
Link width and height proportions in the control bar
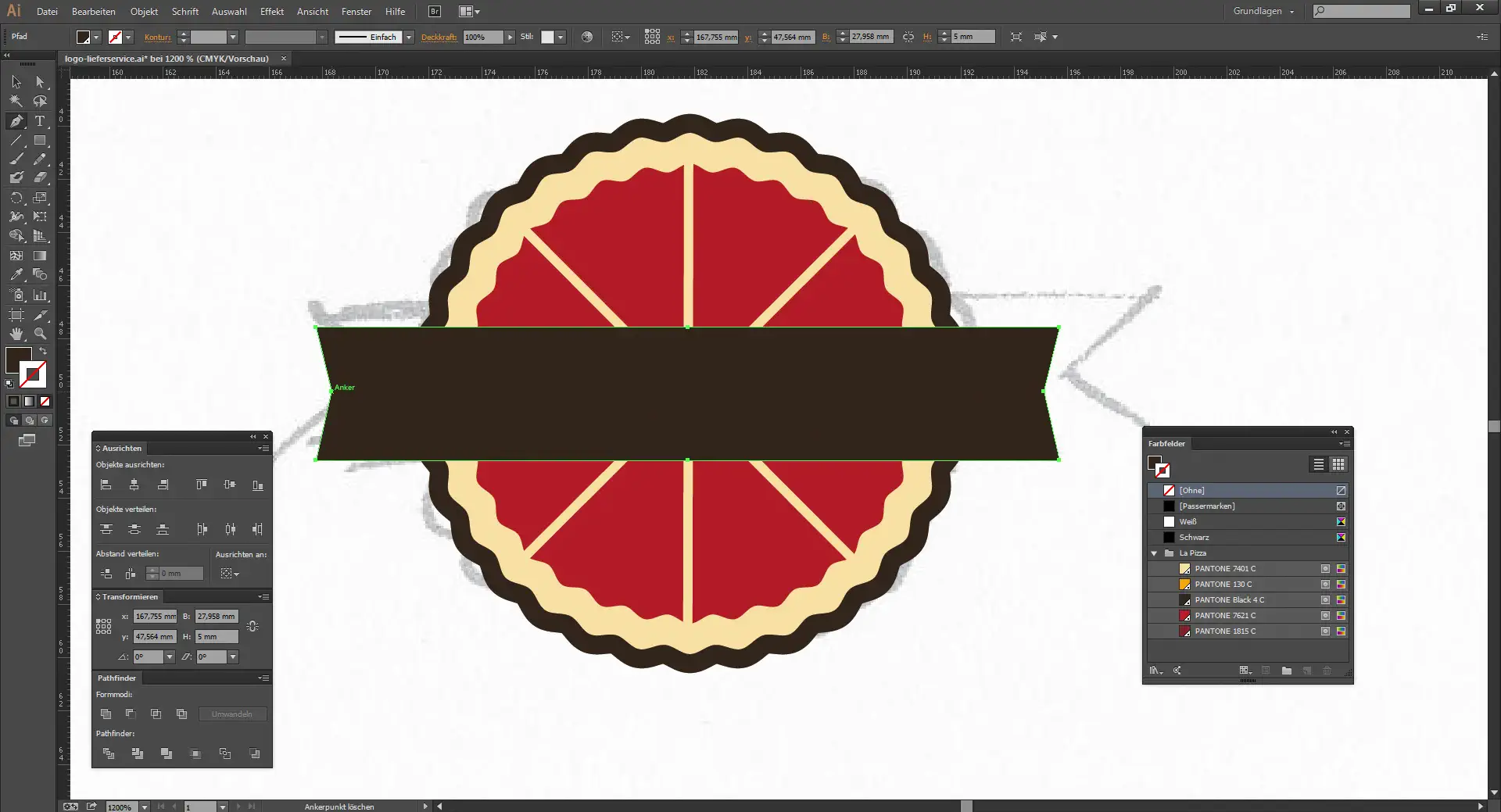[908, 36]
